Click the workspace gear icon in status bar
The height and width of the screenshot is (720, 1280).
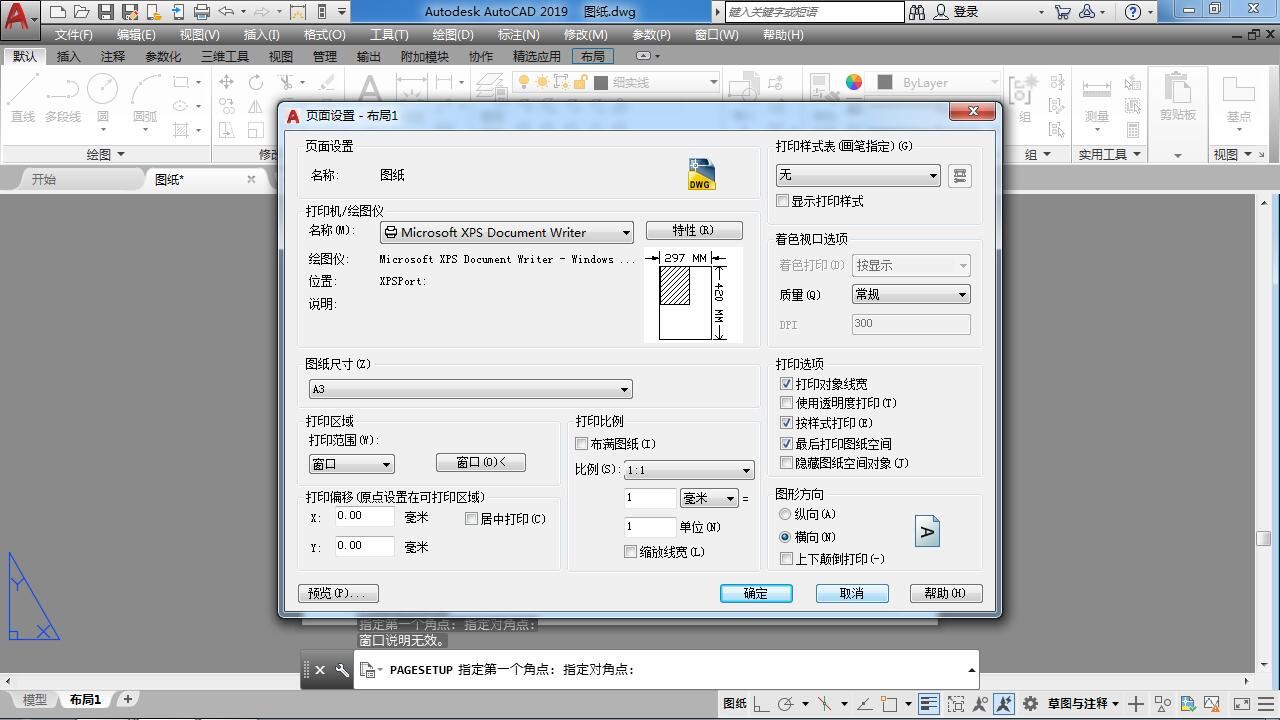coord(1028,704)
